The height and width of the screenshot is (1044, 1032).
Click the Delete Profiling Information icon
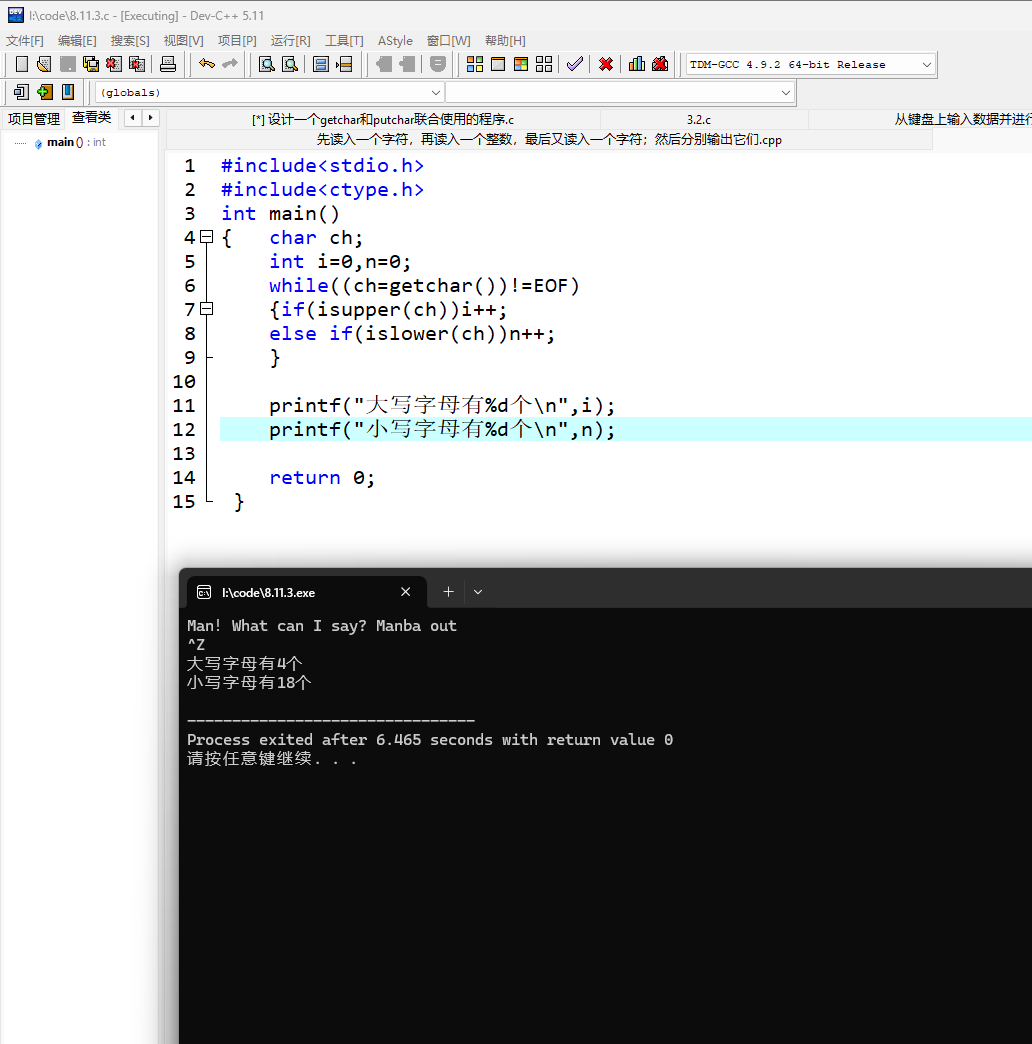click(x=660, y=64)
